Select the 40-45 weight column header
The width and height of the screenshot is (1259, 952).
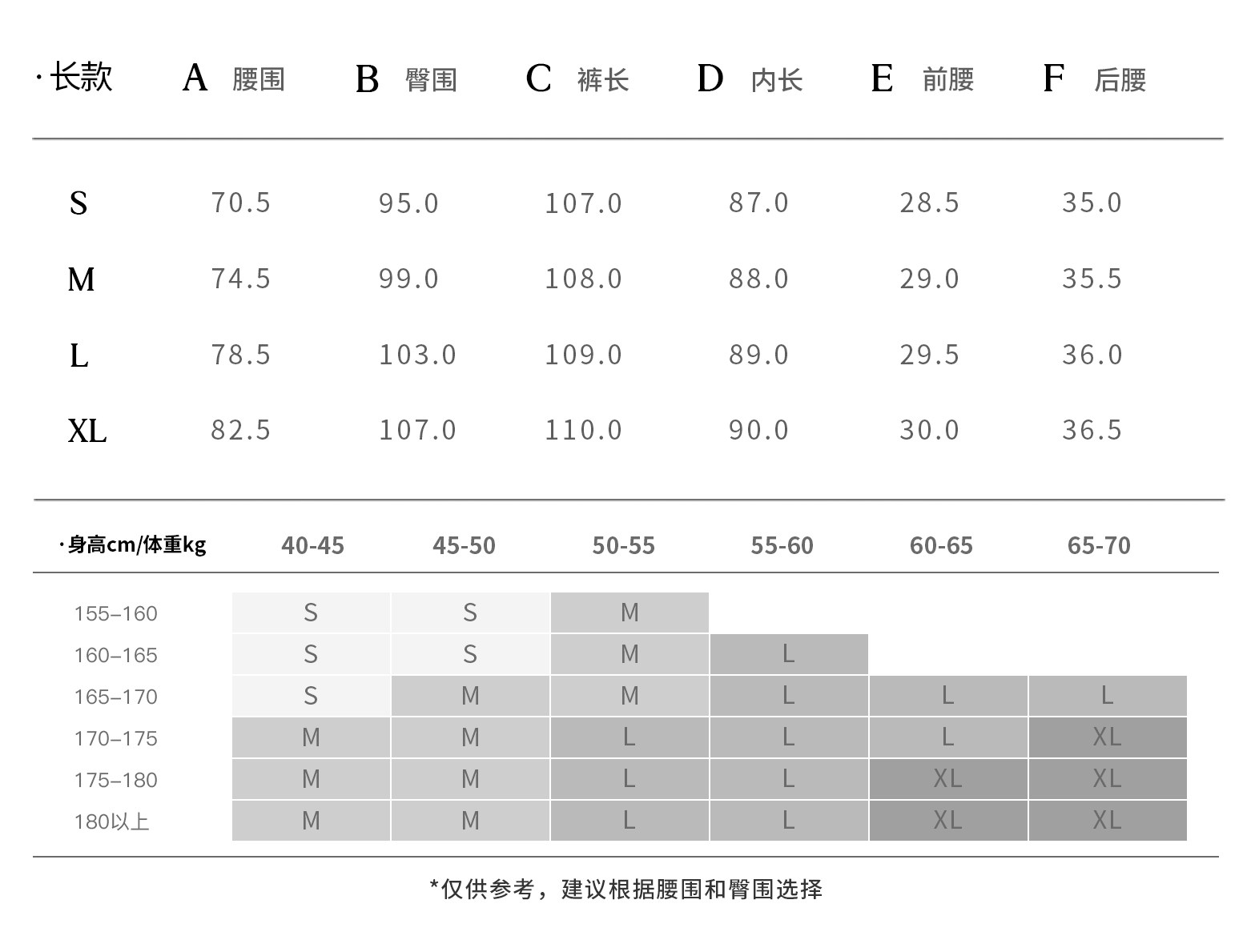(x=312, y=546)
